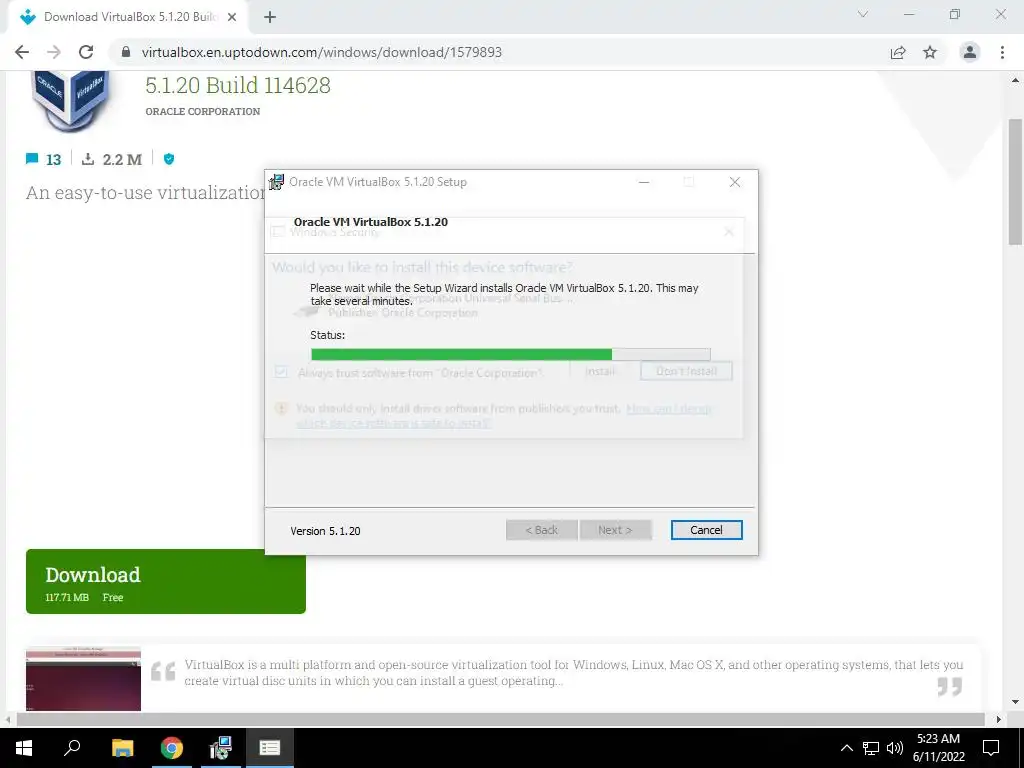Click page vertical scrollbar thumb
1024x768 pixels.
1015,182
